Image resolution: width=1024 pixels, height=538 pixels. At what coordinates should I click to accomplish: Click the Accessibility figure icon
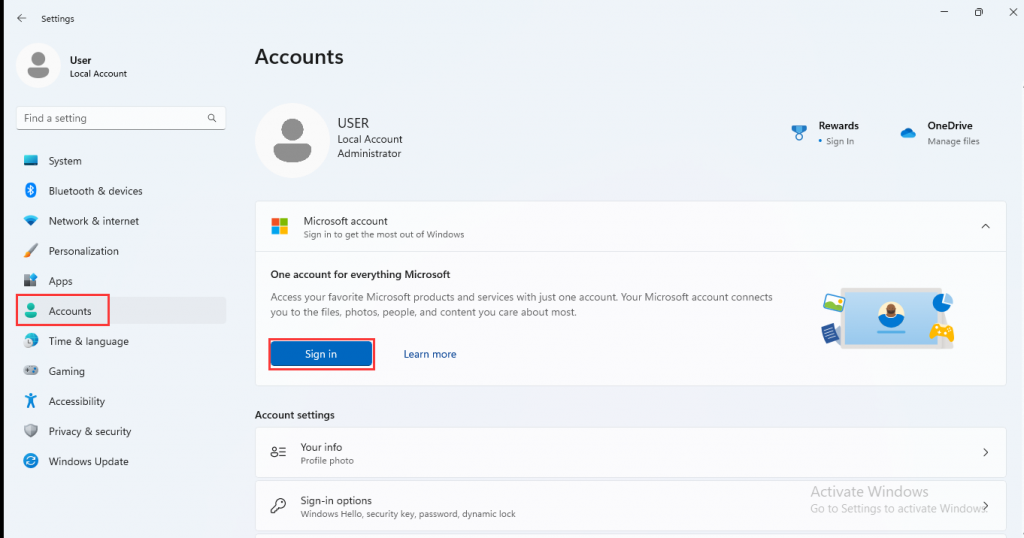[x=31, y=401]
